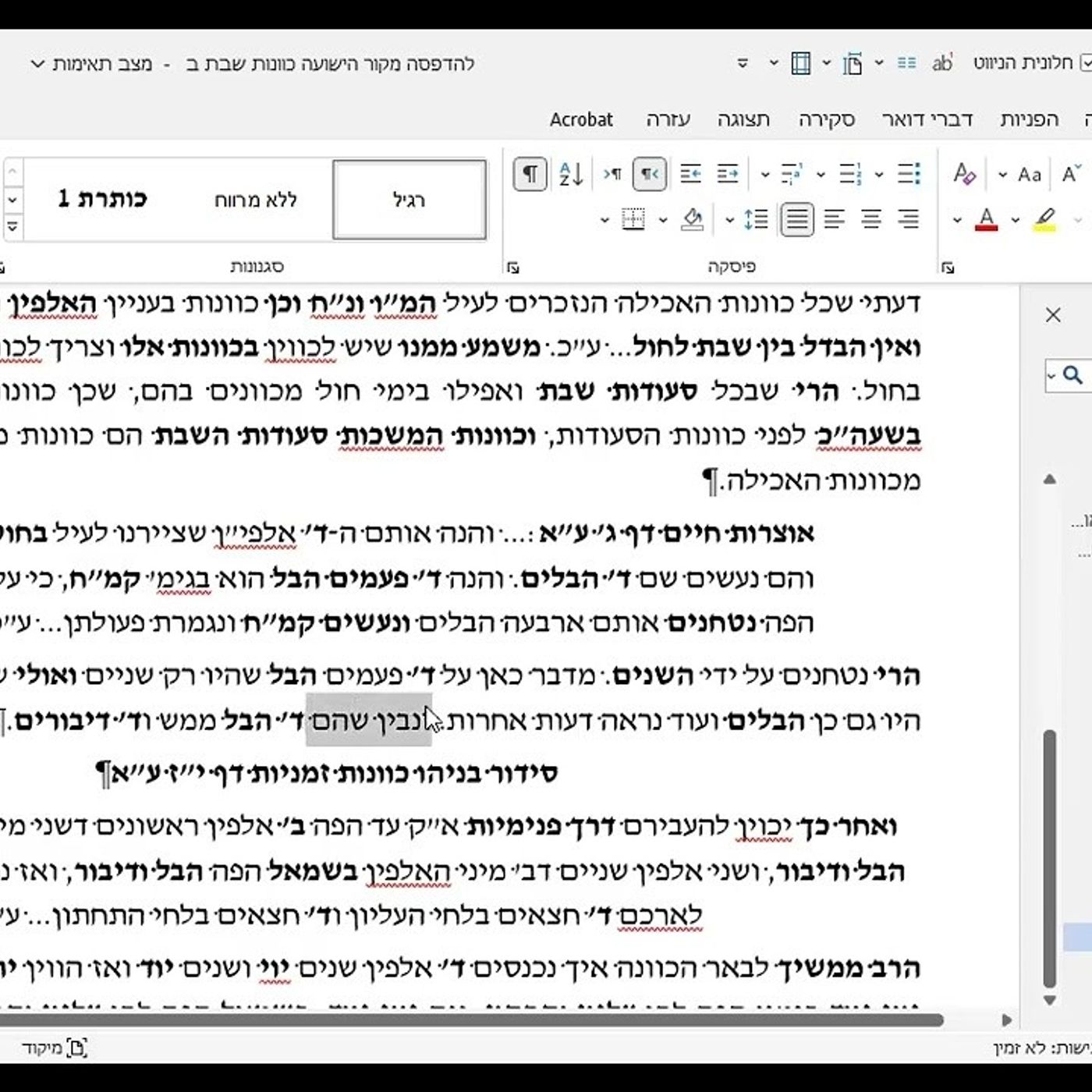Click the line spacing icon
Viewport: 1092px width, 1092px height.
point(756,219)
